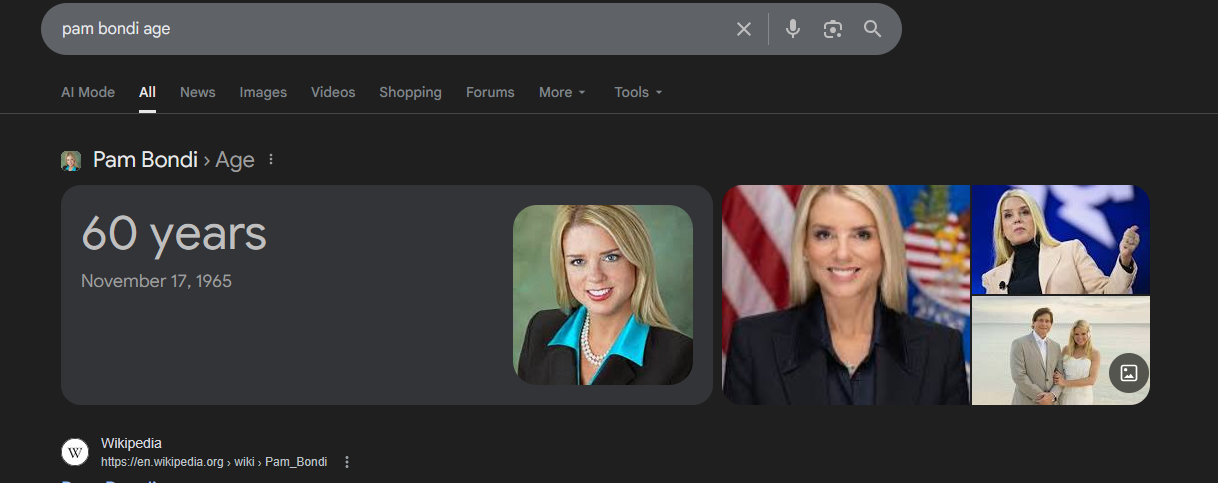Open the photo of her speaking in beige blazer
Viewport: 1218px width, 483px height.
click(1061, 239)
